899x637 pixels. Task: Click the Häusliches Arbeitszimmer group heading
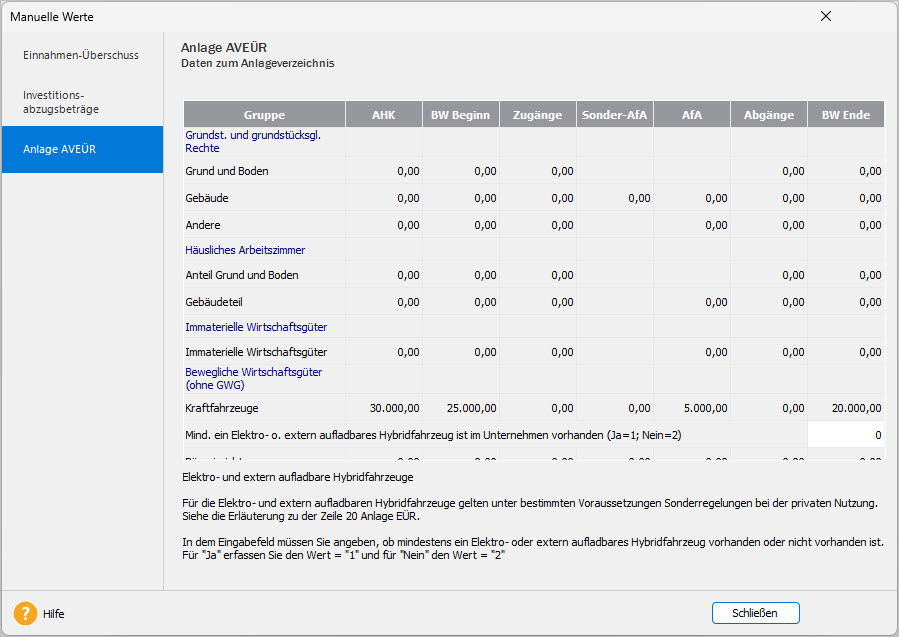(x=245, y=250)
